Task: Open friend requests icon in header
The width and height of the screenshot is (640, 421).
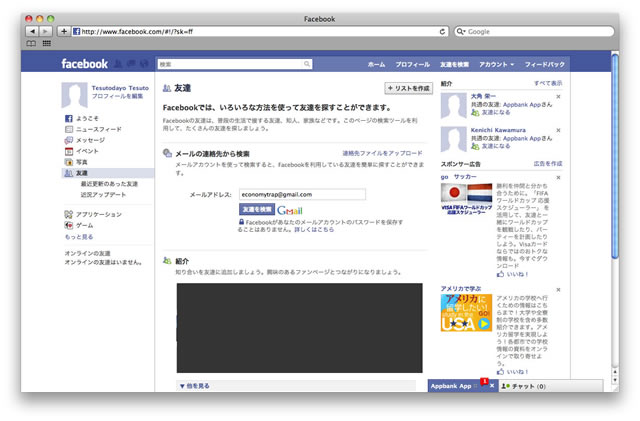Action: (x=118, y=64)
